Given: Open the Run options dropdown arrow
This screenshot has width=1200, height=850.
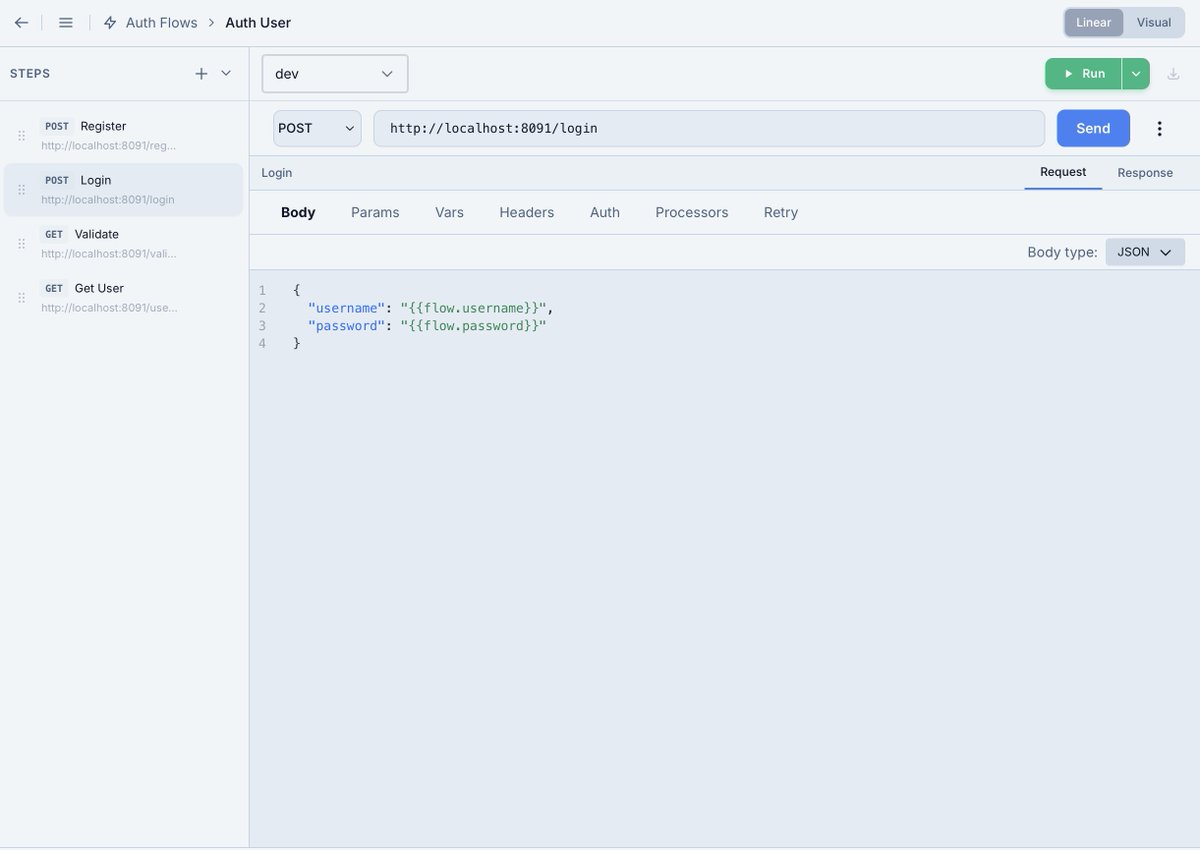Looking at the screenshot, I should click(1136, 73).
